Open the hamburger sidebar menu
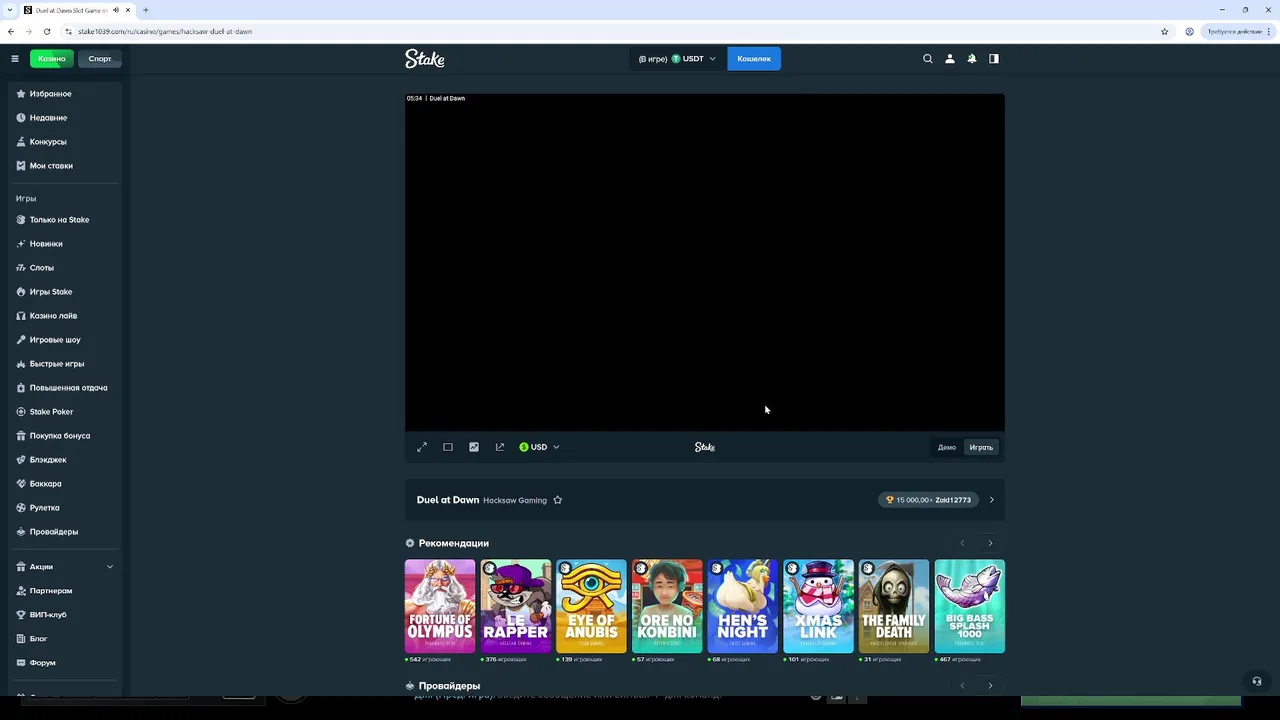Screen dimensions: 1280x720 click(15, 59)
